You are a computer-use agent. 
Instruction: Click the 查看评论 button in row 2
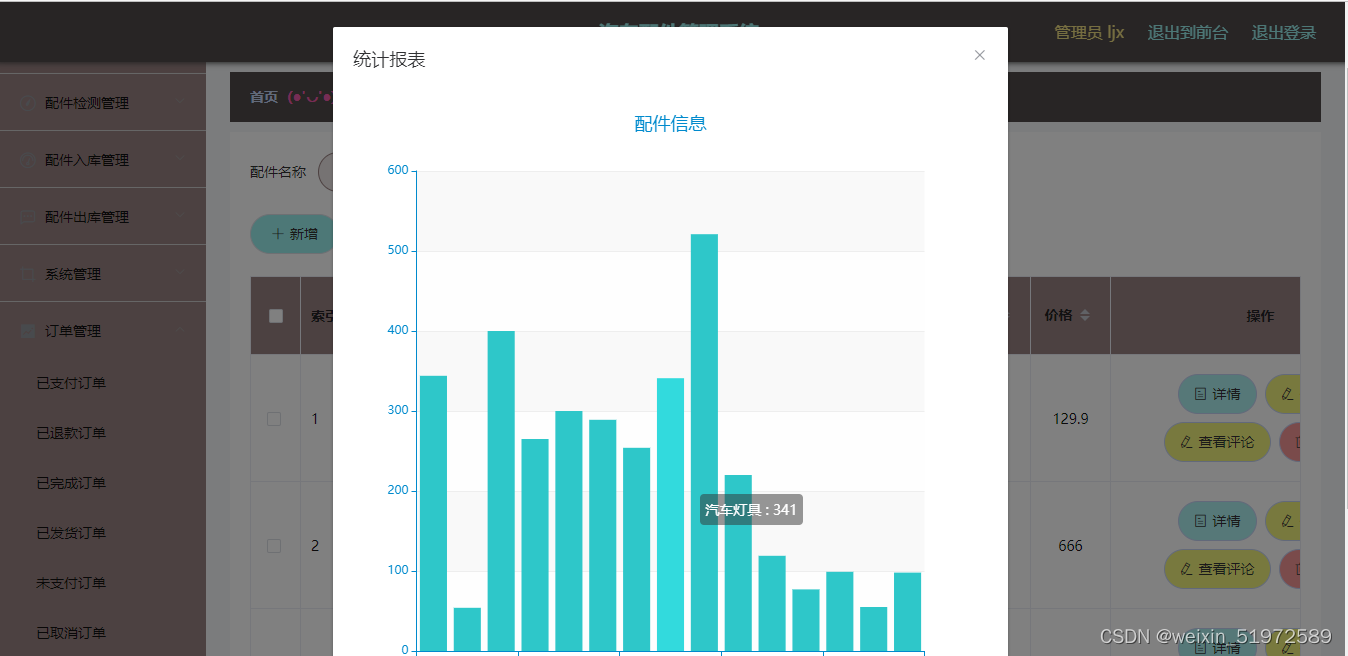click(1217, 569)
